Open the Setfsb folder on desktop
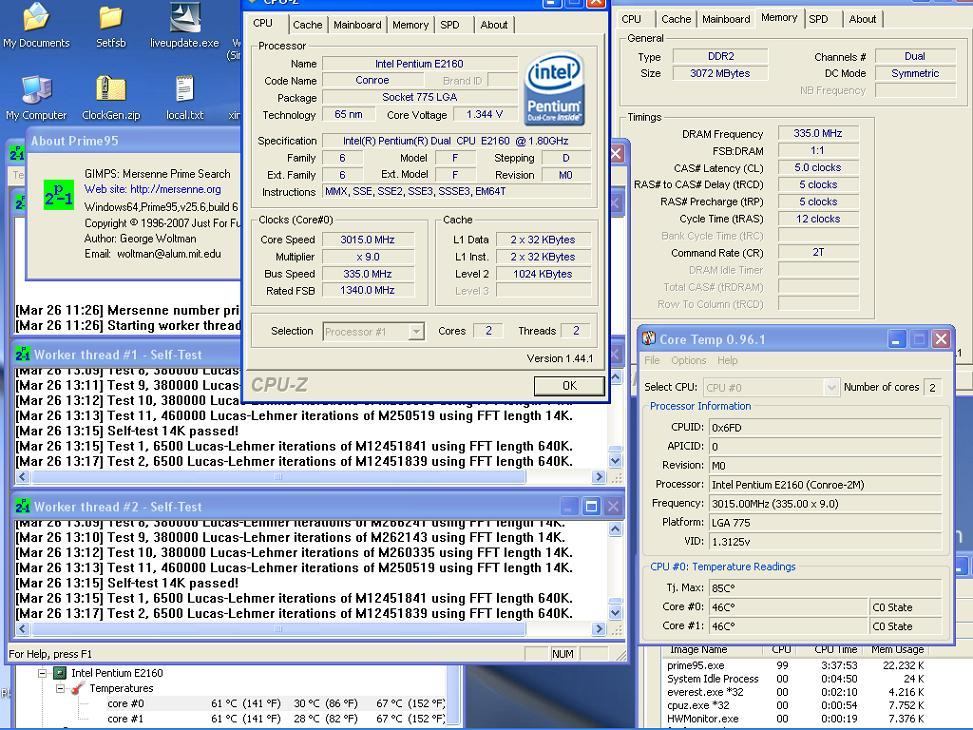 click(110, 17)
